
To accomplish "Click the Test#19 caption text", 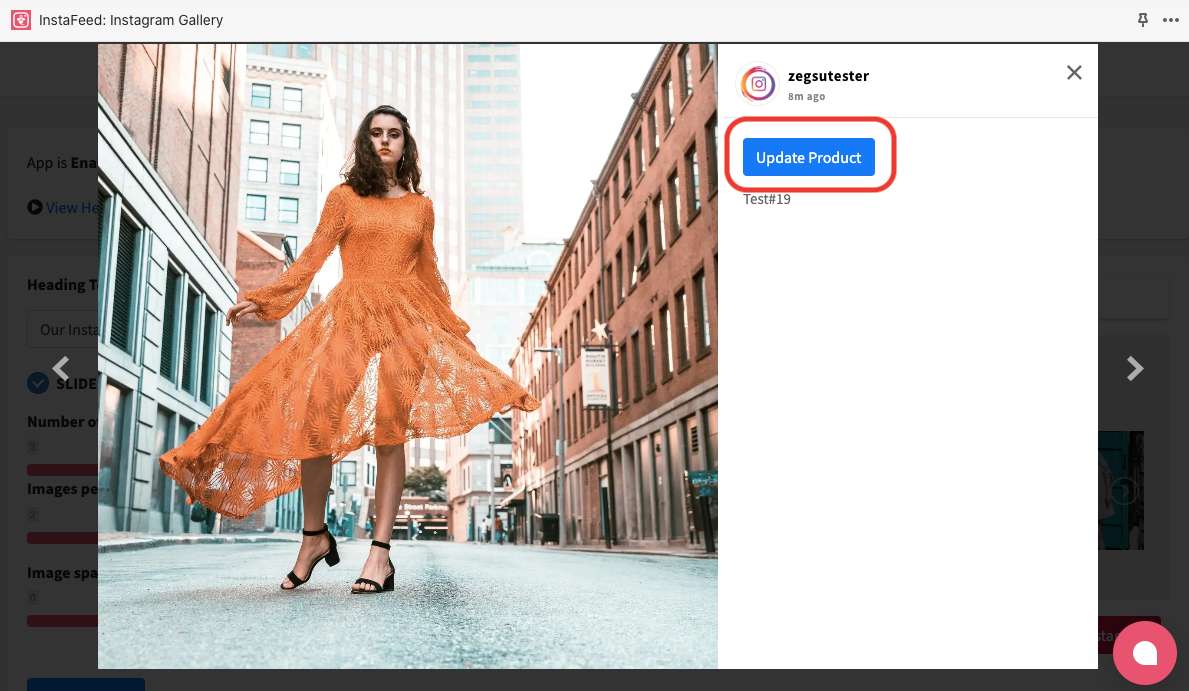I will [x=767, y=199].
